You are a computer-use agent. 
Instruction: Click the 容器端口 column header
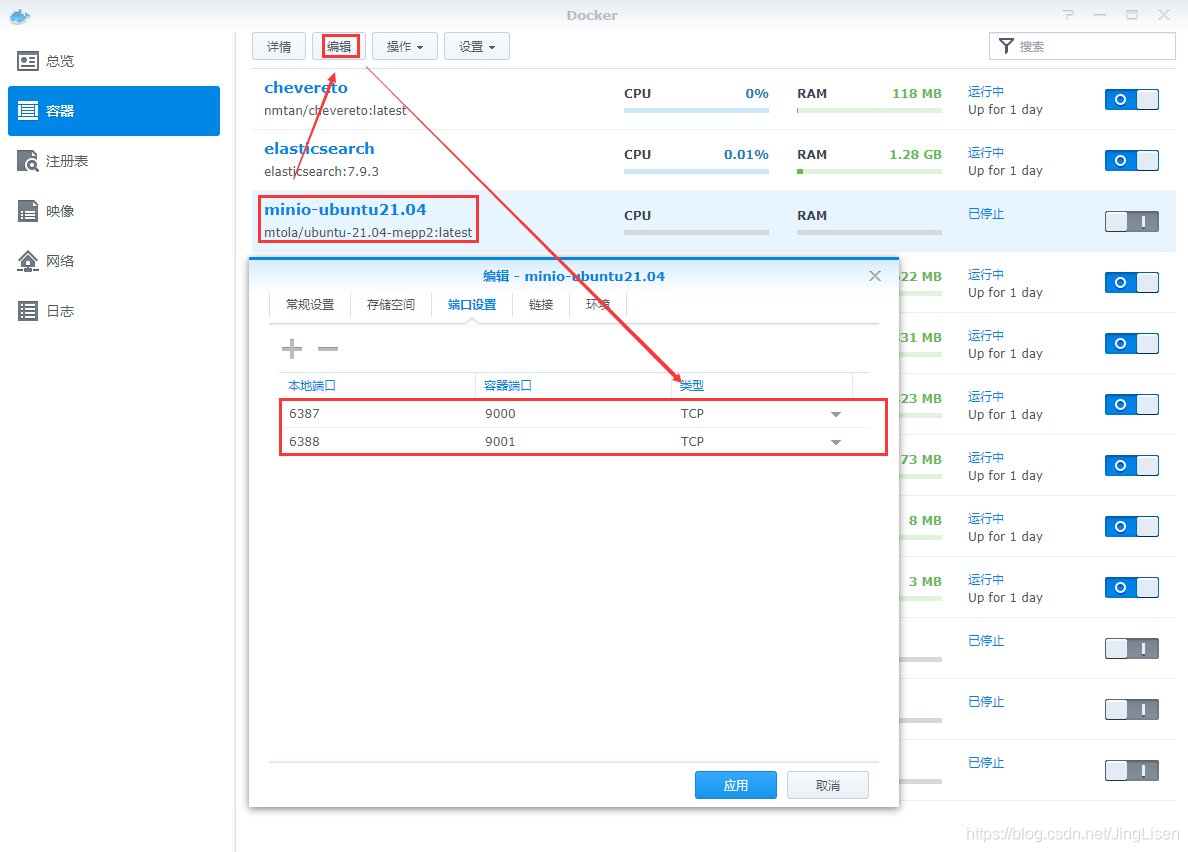(574, 385)
